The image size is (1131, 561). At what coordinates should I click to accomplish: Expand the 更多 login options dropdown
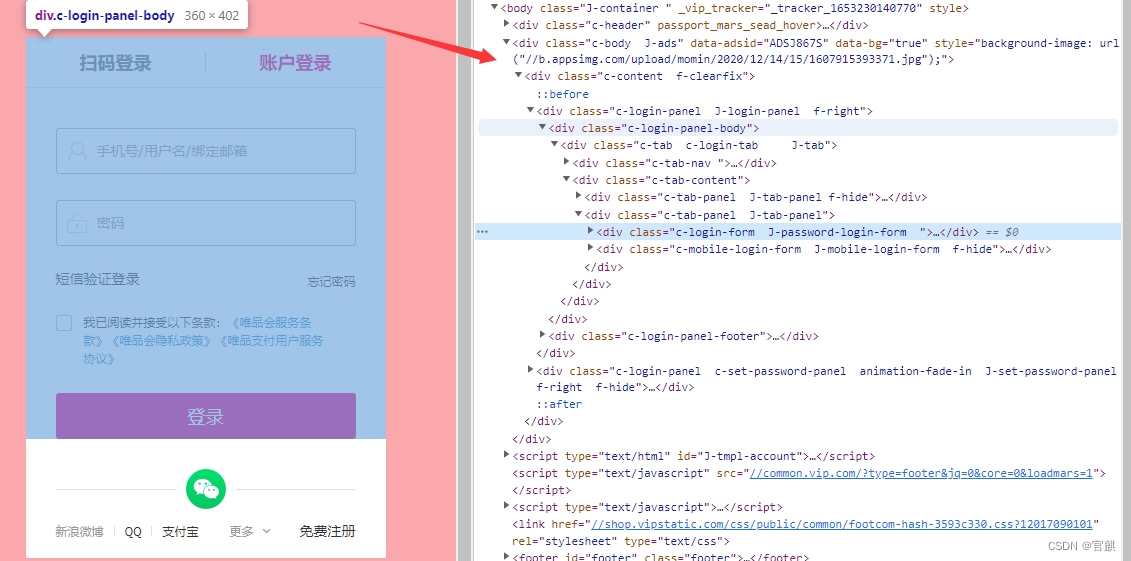(250, 531)
